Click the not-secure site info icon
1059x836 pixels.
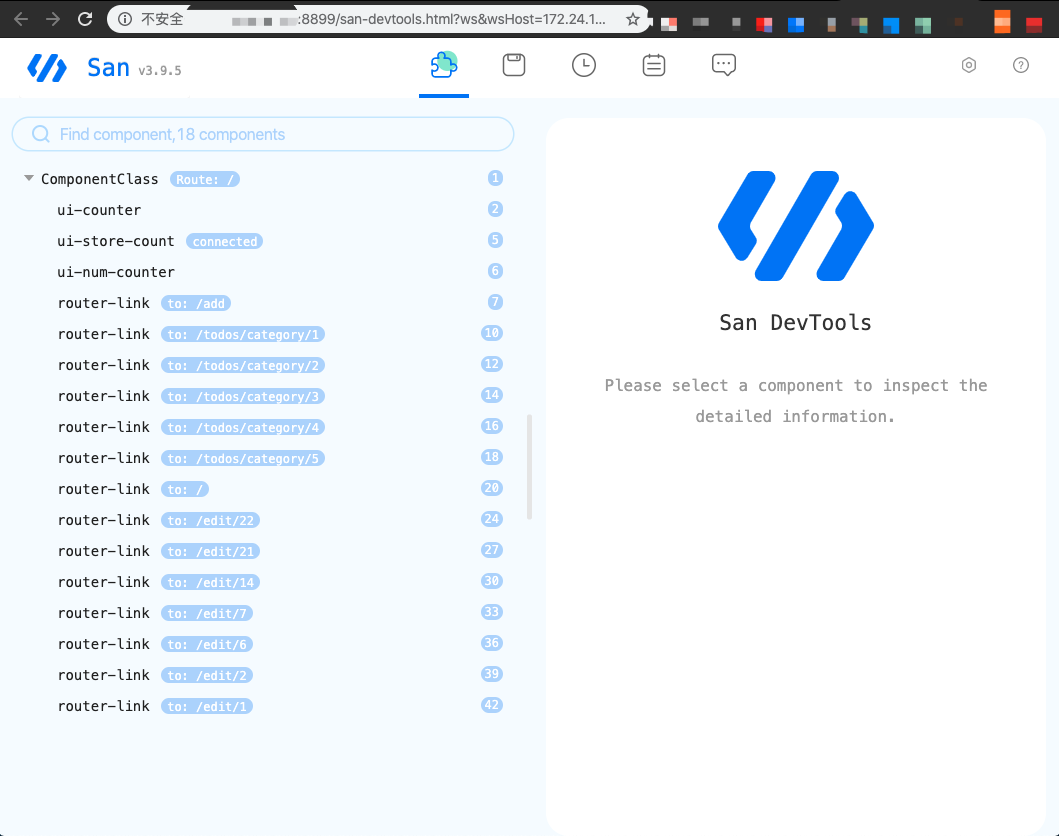pos(125,19)
